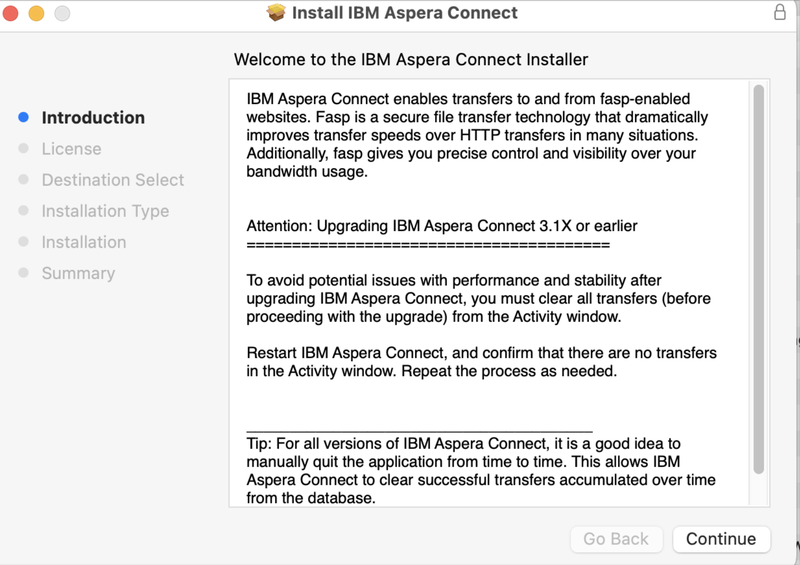Close the installer with the red button
The image size is (800, 565).
click(x=11, y=14)
